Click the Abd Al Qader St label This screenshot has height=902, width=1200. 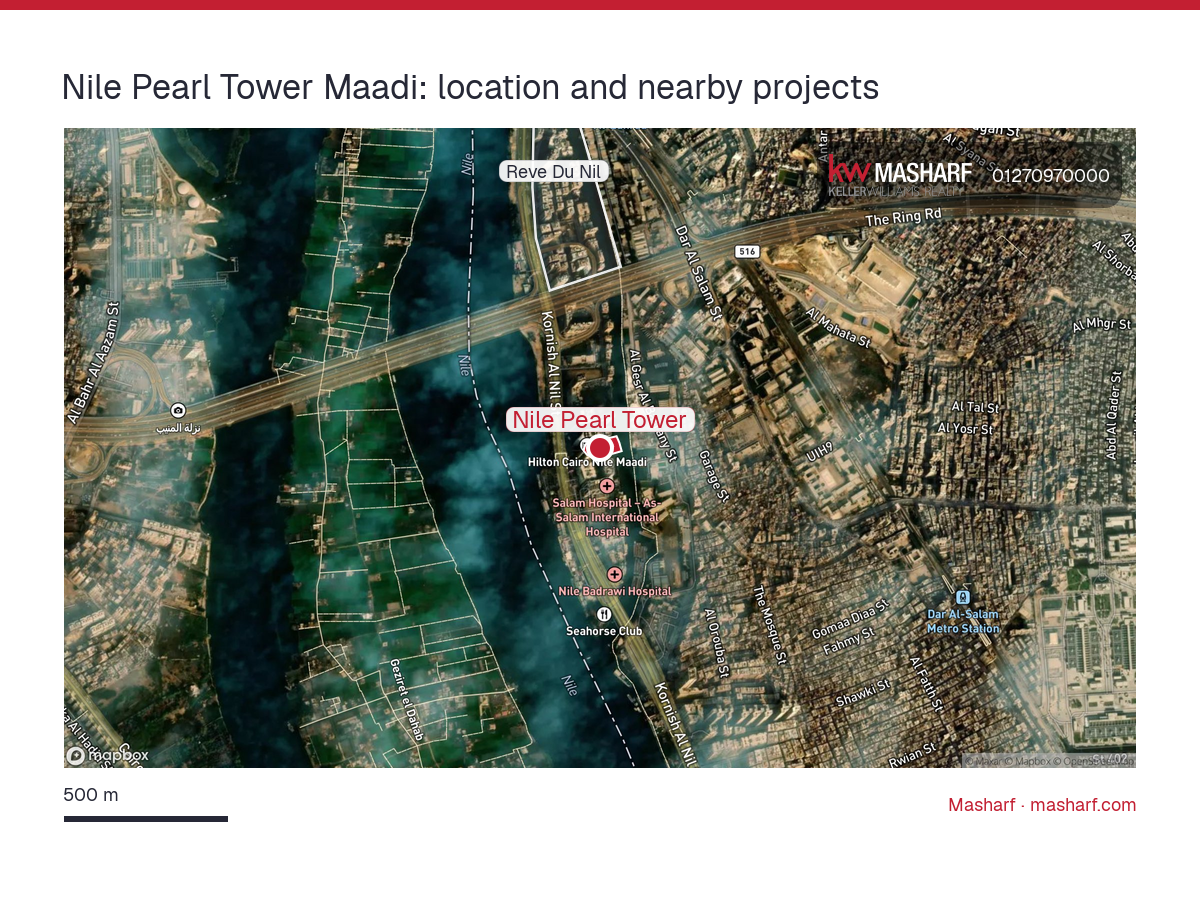[1115, 416]
